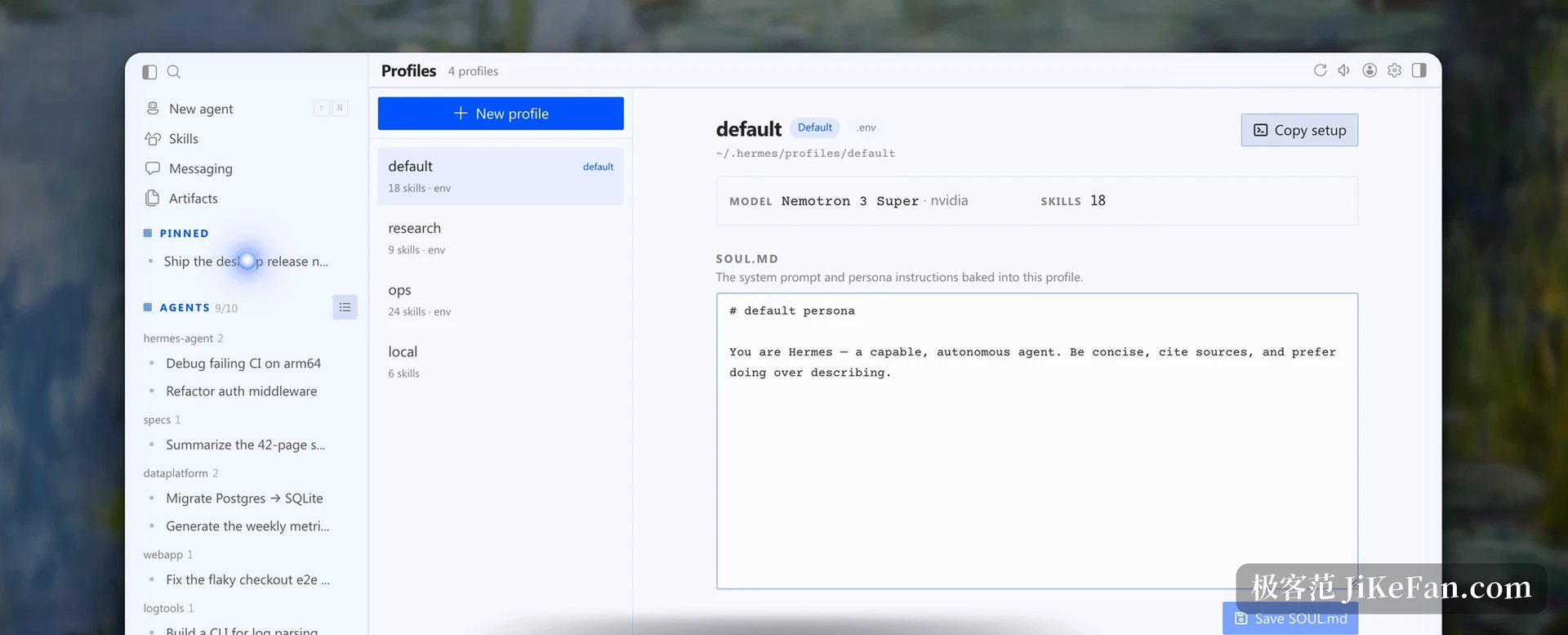
Task: Collapse the webapp group header
Action: pos(167,555)
